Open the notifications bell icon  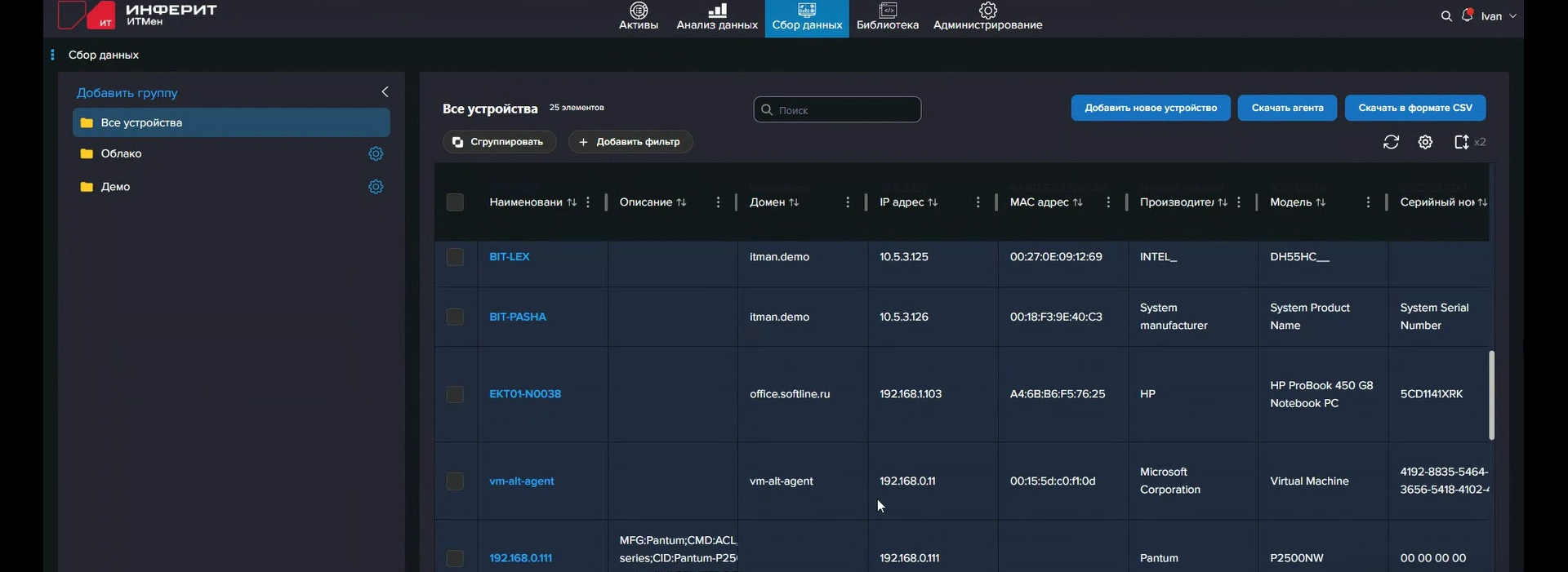click(1468, 16)
